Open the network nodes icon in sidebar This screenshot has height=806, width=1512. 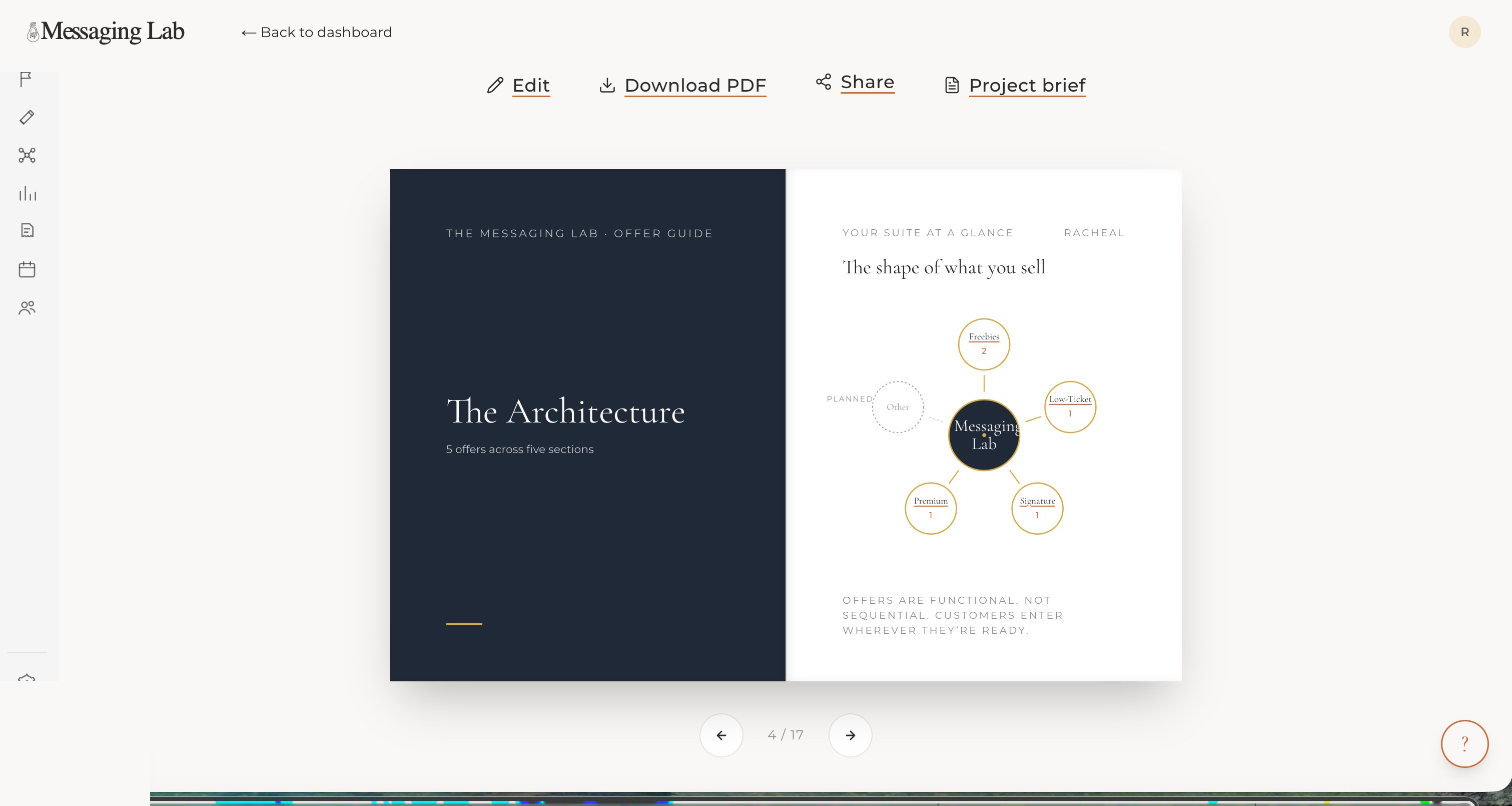pyautogui.click(x=27, y=155)
